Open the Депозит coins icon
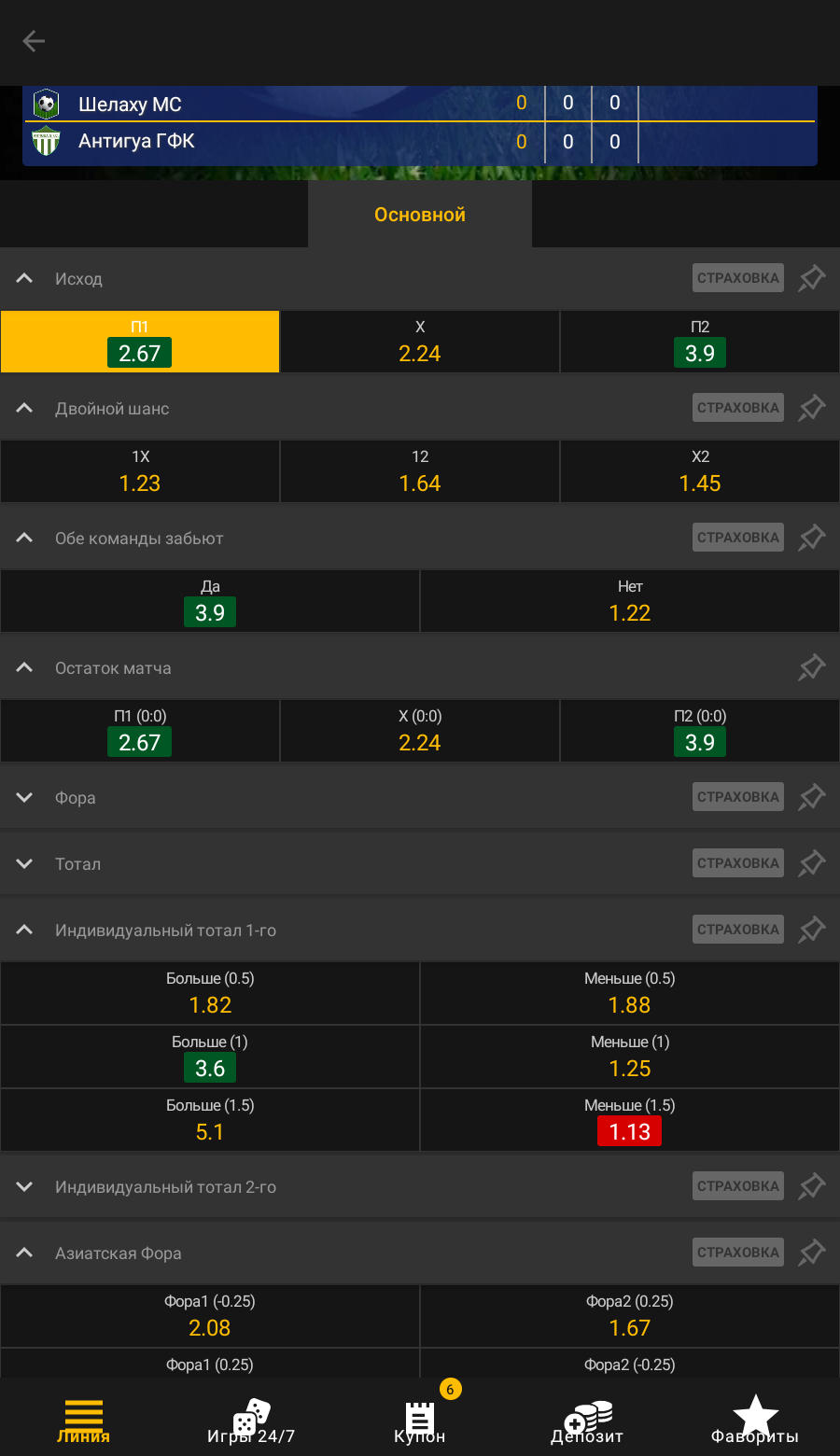840x1456 pixels. [x=587, y=1421]
